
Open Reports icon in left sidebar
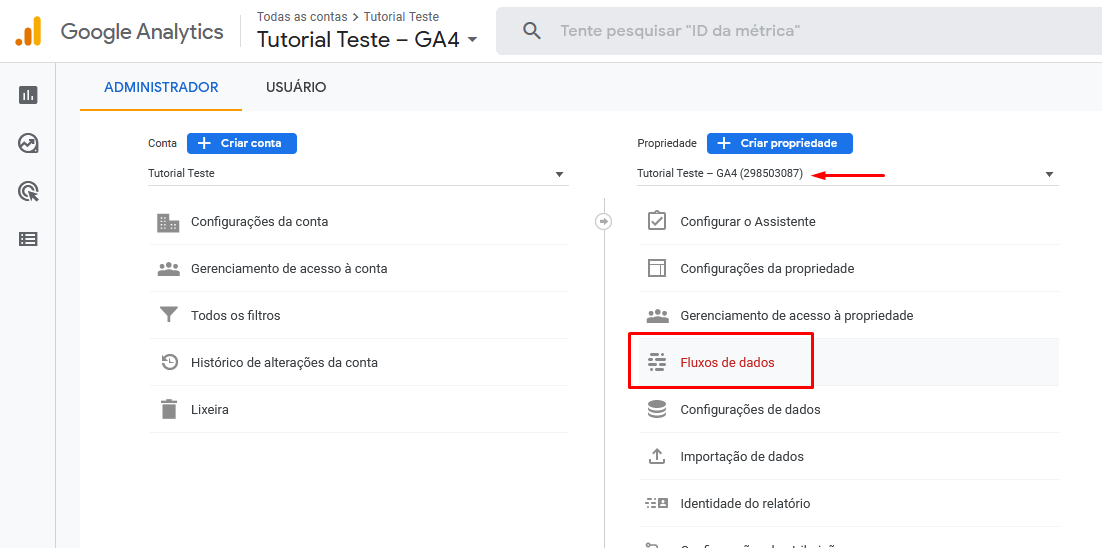click(x=28, y=95)
